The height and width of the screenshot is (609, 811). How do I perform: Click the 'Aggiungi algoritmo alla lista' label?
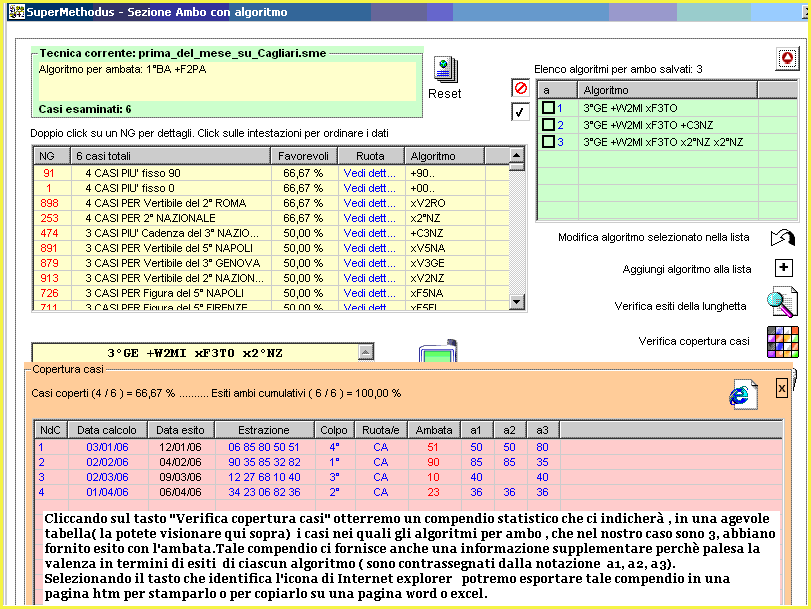[687, 269]
